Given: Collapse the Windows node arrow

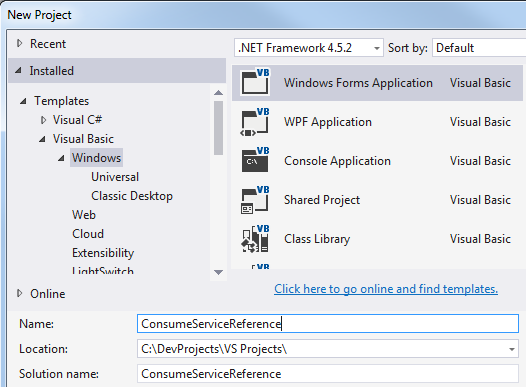Looking at the screenshot, I should 61,158.
